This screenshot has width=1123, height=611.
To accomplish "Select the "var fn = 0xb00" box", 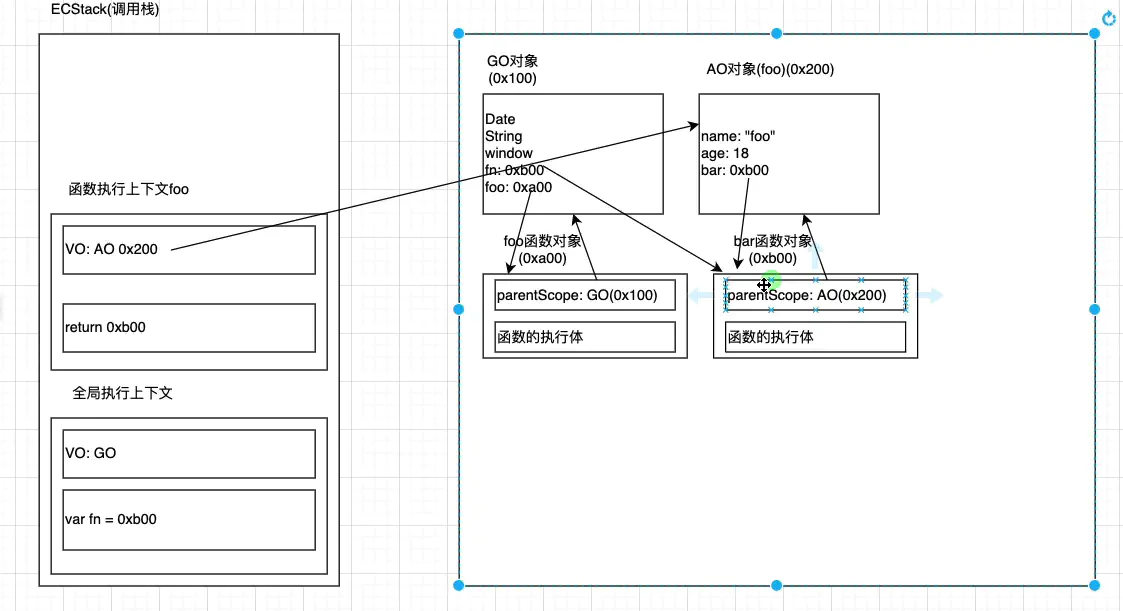I will 189,519.
